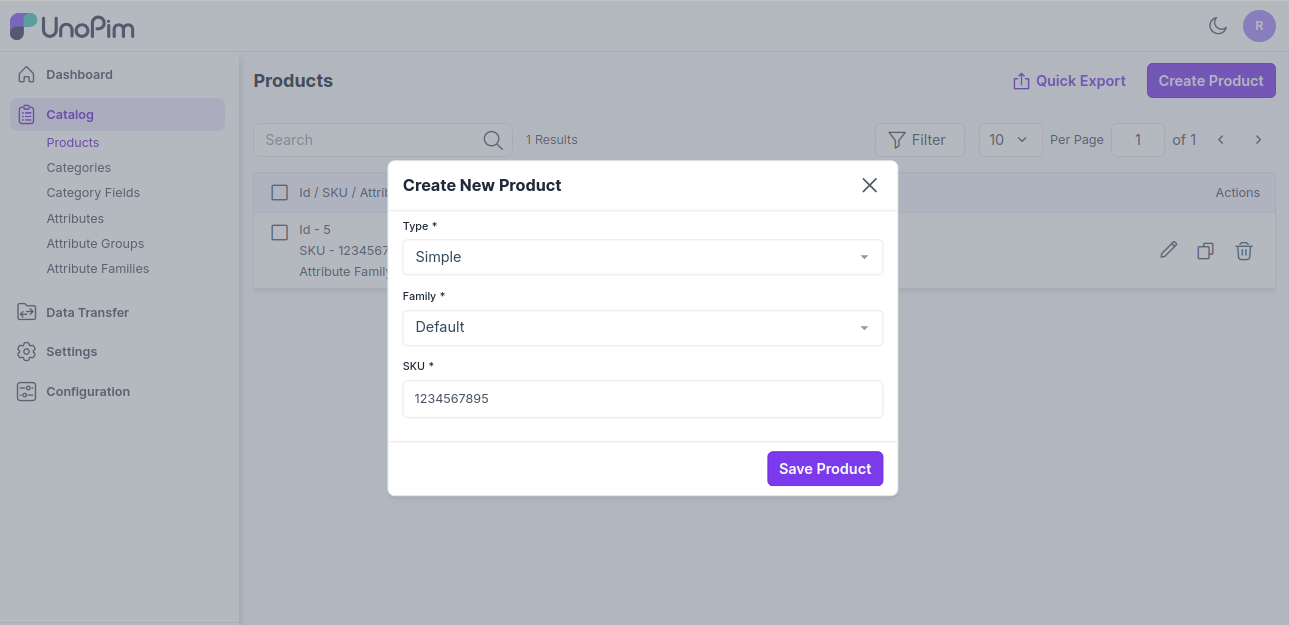Toggle dark mode moon icon
This screenshot has width=1289, height=625.
pyautogui.click(x=1218, y=26)
